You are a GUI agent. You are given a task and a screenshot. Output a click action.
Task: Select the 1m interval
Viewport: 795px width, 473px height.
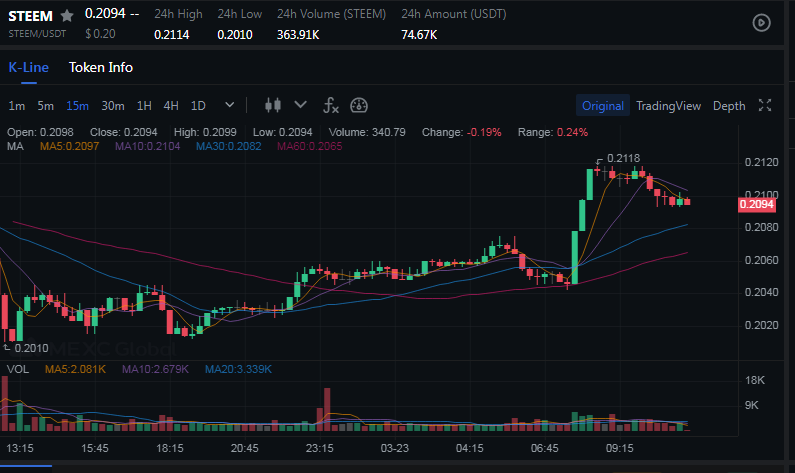(x=17, y=106)
